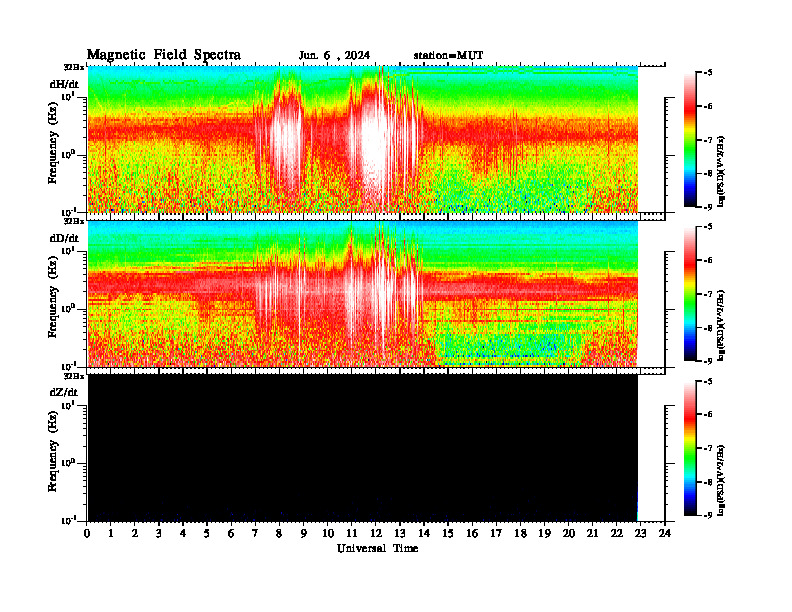Click hour tick label "4" on the time axis
The width and height of the screenshot is (792, 612).
(183, 534)
